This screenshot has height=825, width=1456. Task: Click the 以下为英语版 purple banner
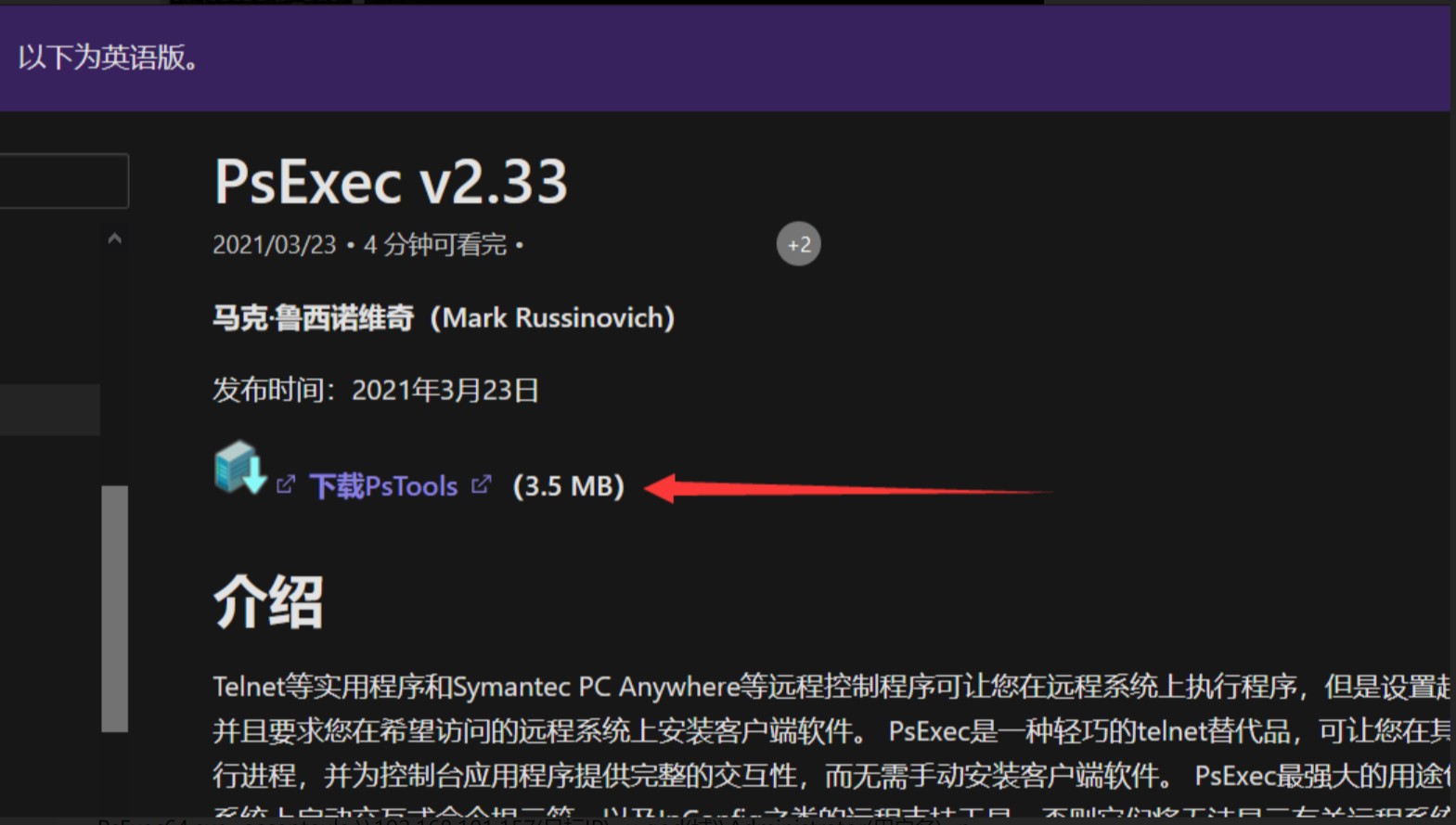(x=725, y=58)
